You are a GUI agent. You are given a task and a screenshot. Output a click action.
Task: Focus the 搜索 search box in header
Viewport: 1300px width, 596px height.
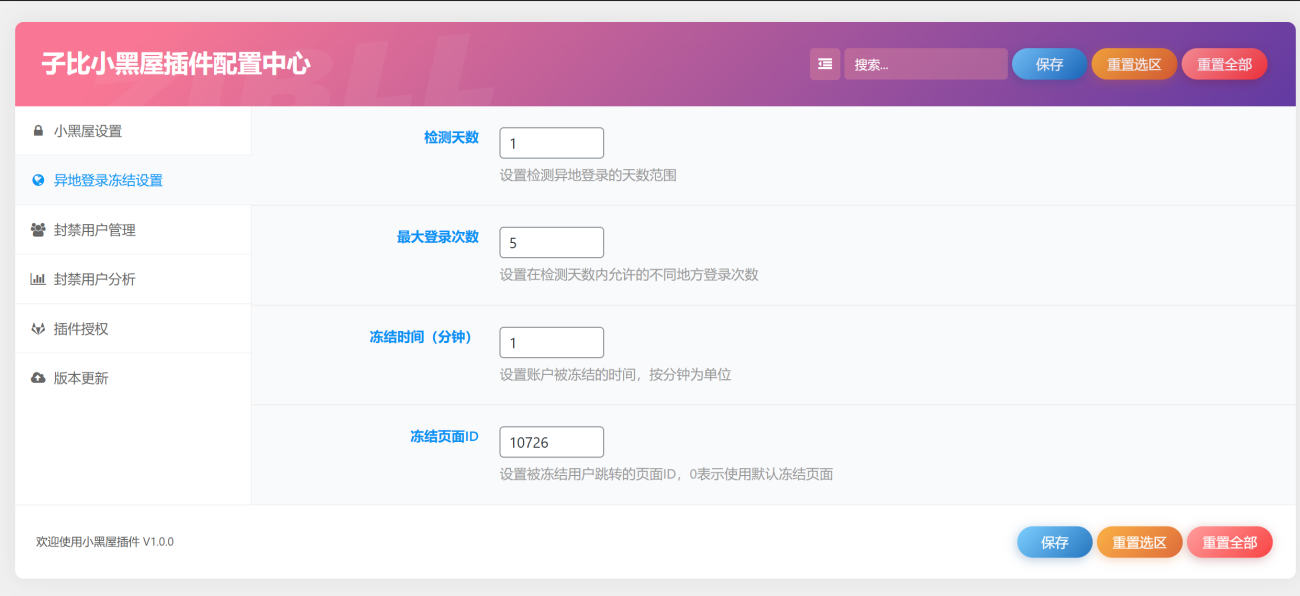point(925,64)
